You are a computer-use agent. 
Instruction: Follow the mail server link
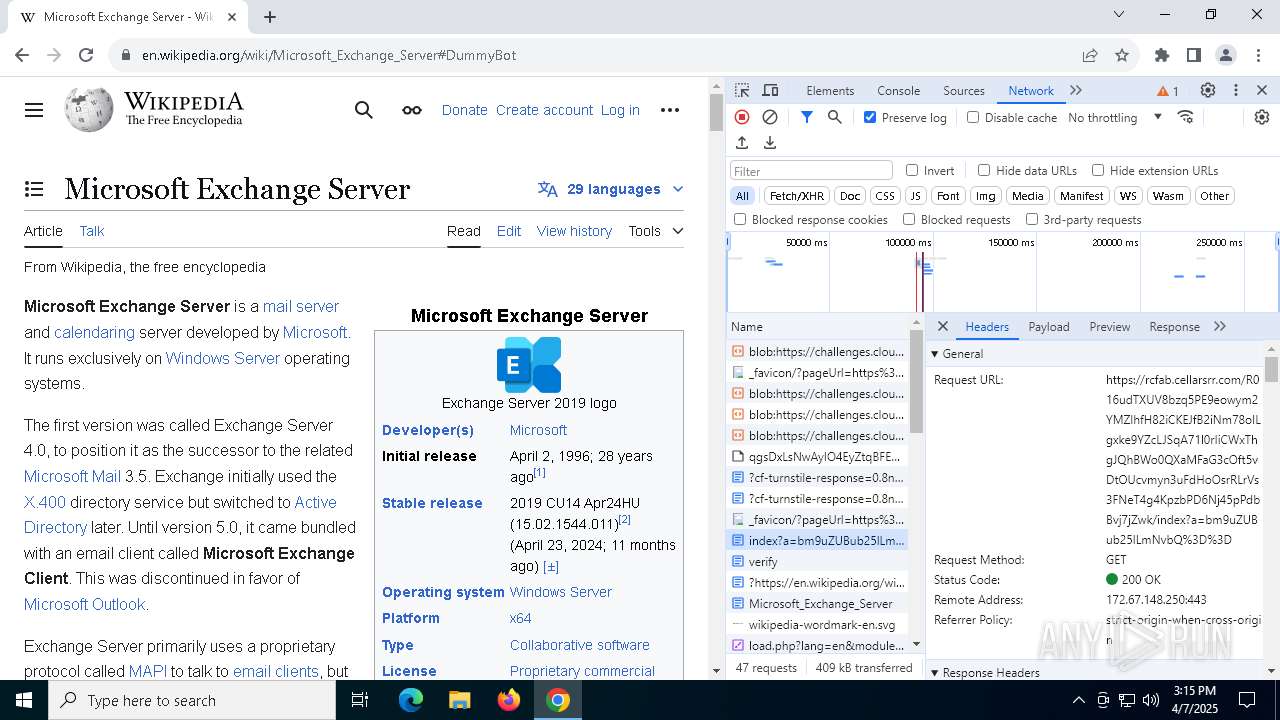coord(301,306)
